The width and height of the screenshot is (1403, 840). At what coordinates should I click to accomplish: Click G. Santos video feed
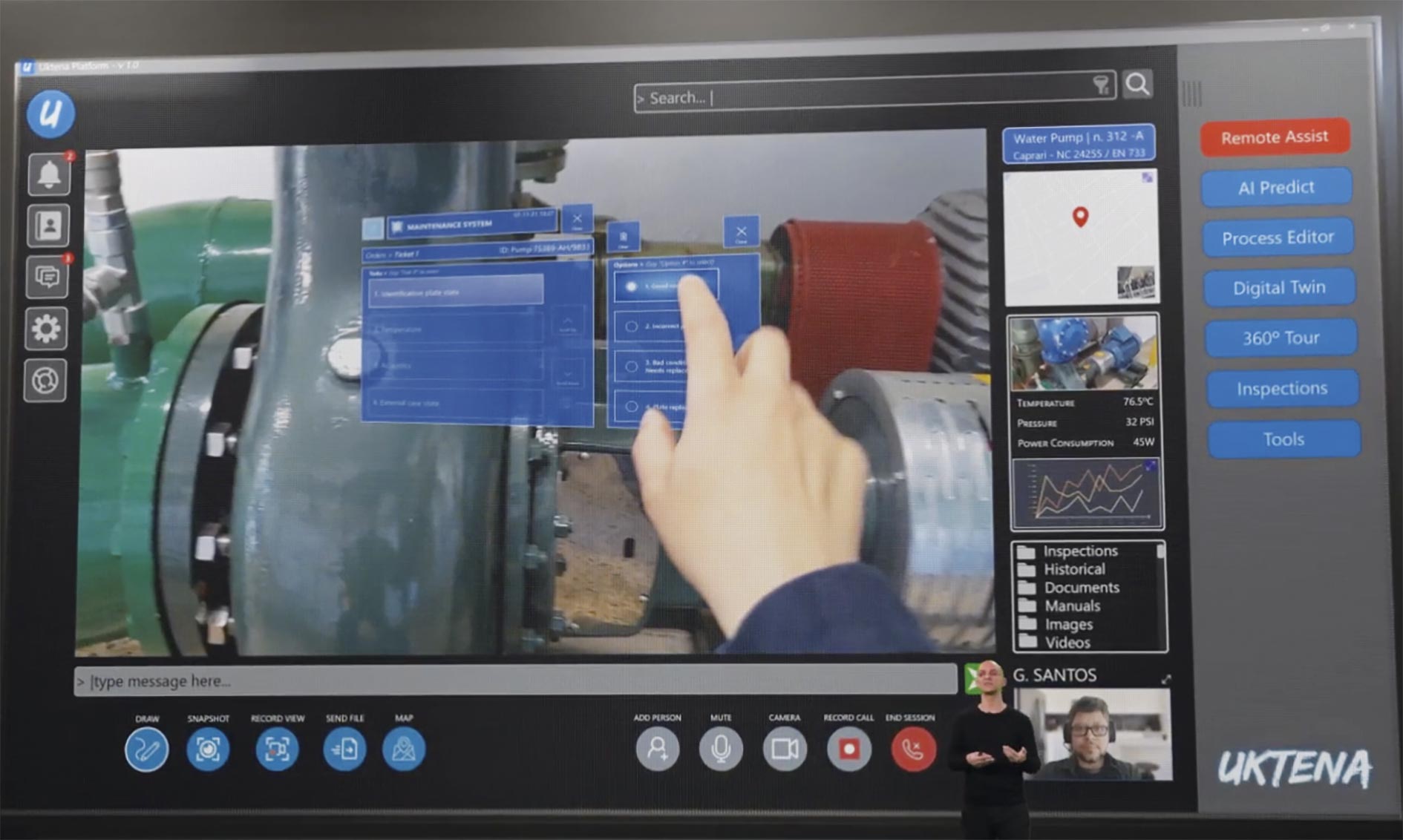1093,734
